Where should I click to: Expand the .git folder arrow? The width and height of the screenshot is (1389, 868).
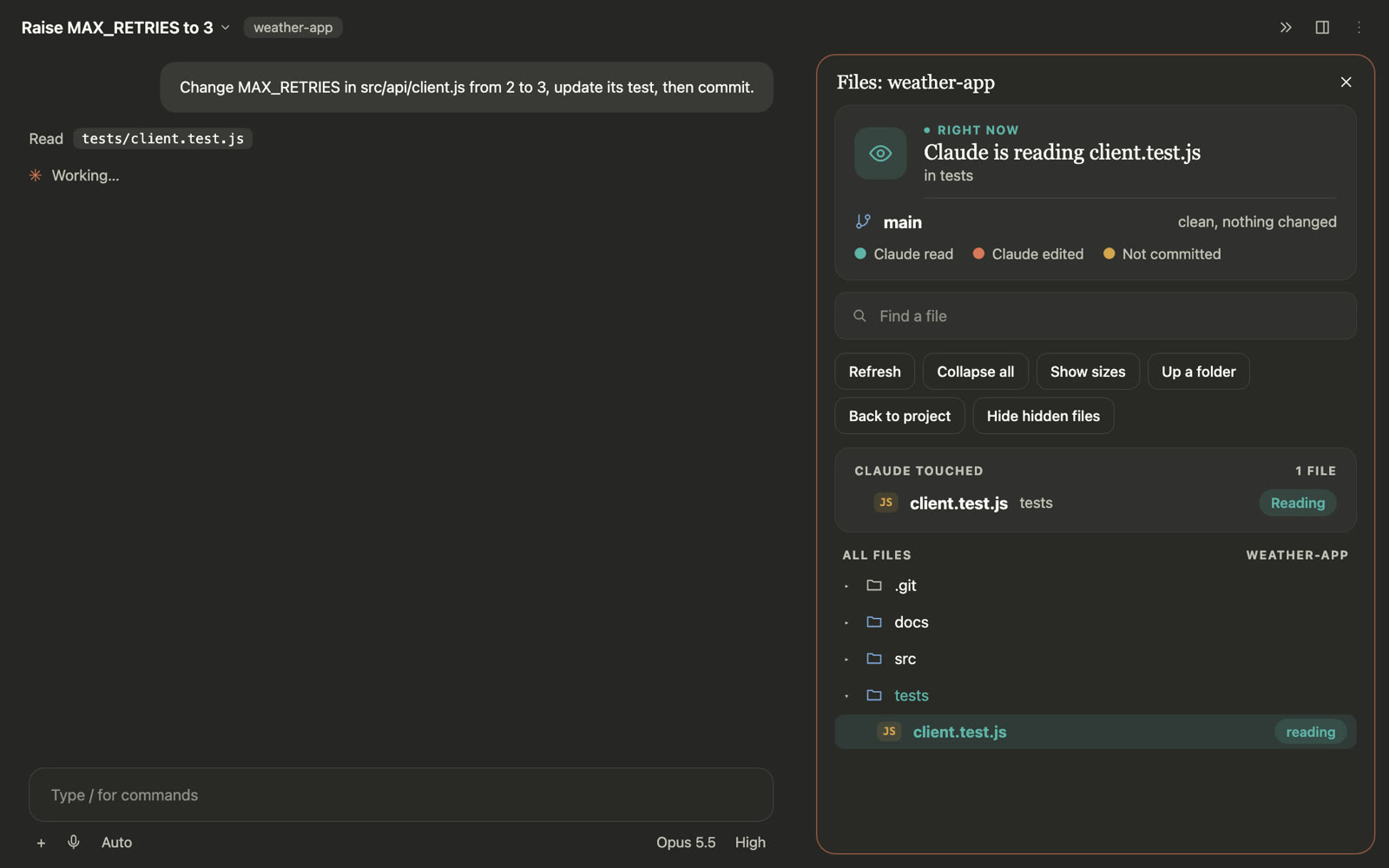click(x=846, y=586)
